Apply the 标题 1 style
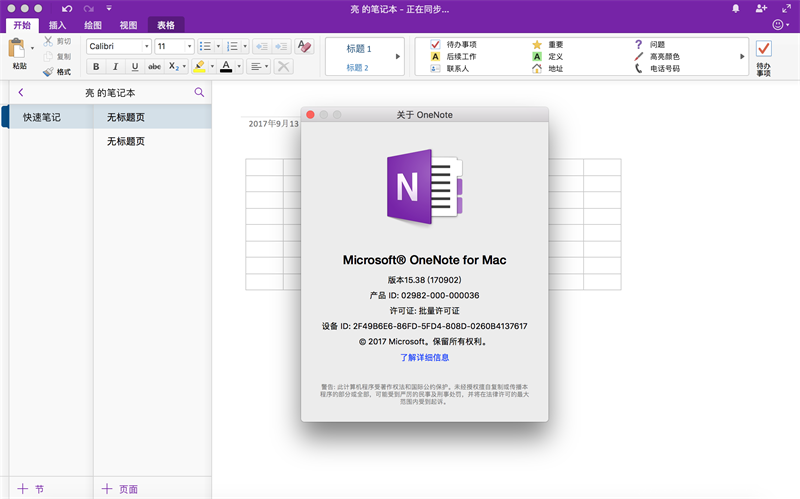This screenshot has height=499, width=800. (359, 48)
